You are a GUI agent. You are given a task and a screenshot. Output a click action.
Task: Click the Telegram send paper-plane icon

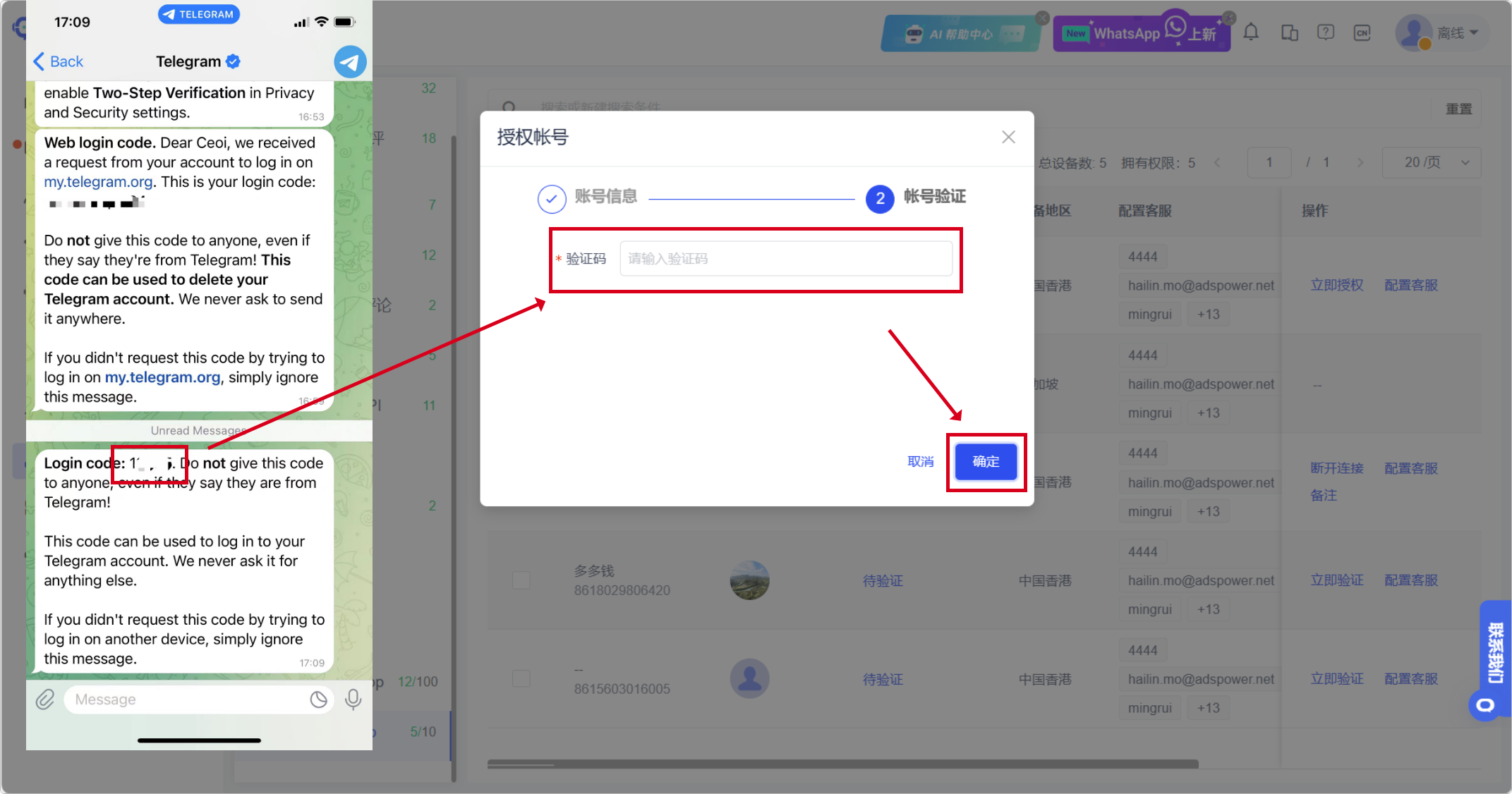click(x=349, y=61)
